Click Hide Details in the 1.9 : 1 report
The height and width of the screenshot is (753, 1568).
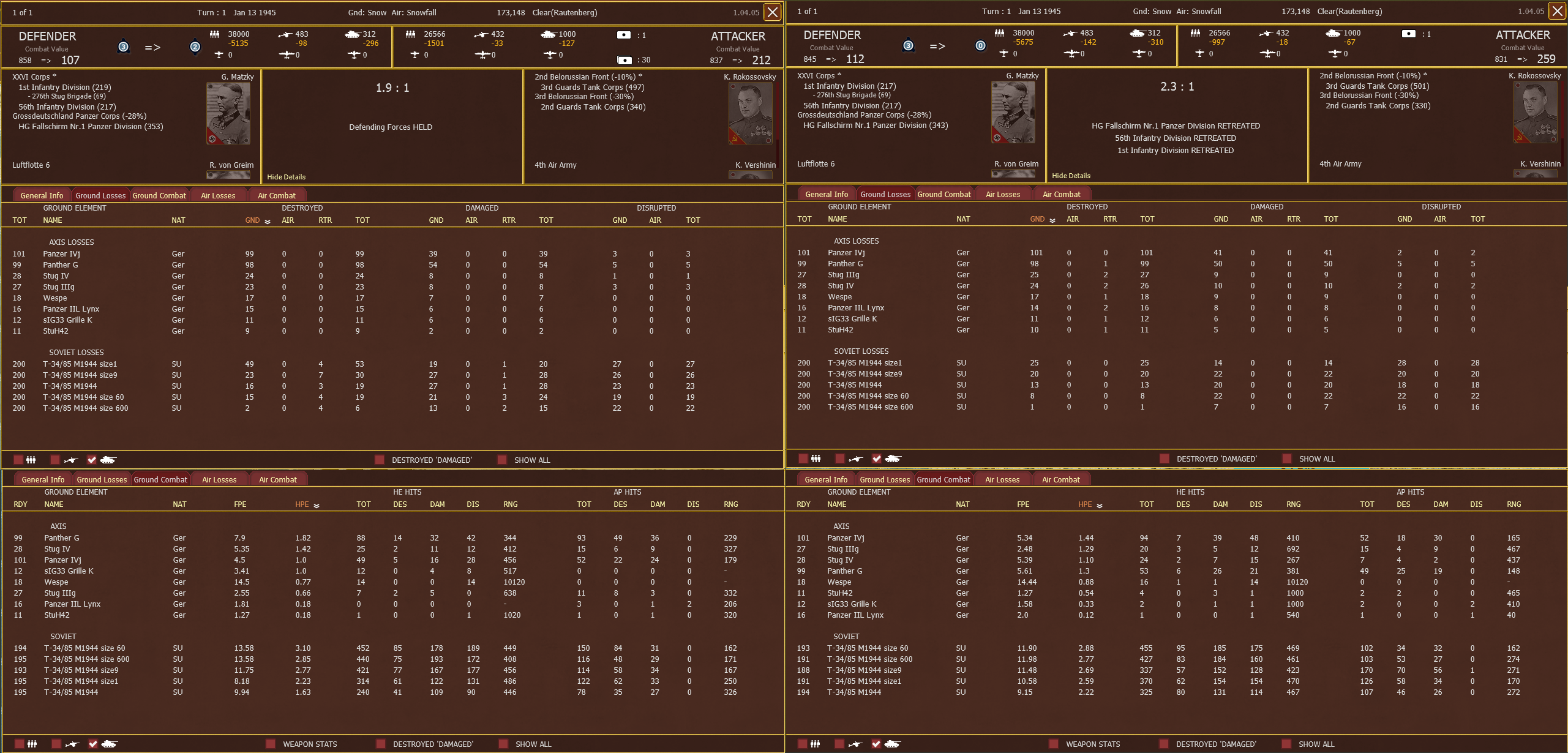tap(286, 177)
